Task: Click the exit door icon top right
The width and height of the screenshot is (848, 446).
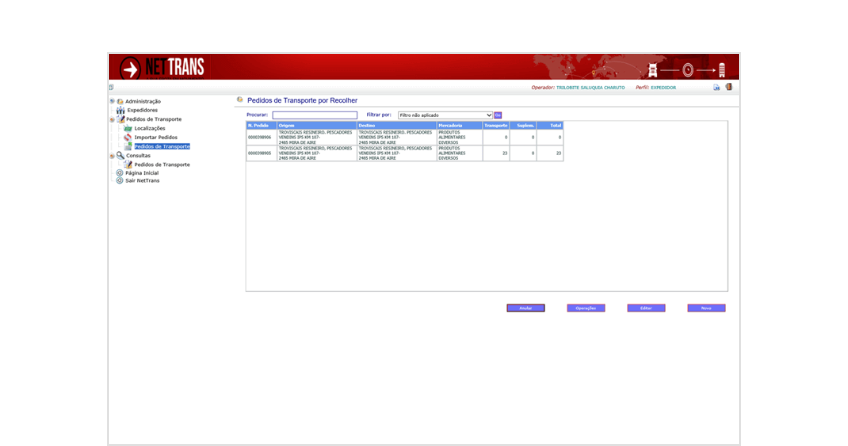Action: point(729,87)
